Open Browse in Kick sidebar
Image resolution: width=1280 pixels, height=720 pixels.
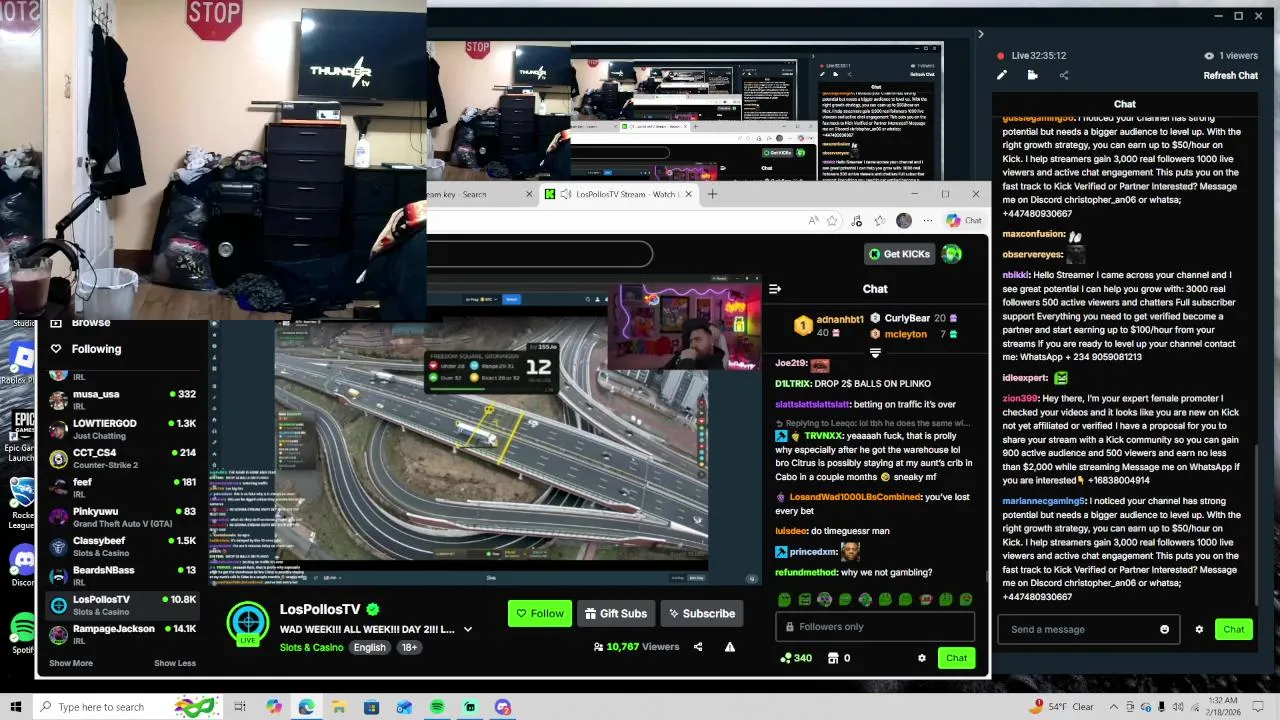91,323
